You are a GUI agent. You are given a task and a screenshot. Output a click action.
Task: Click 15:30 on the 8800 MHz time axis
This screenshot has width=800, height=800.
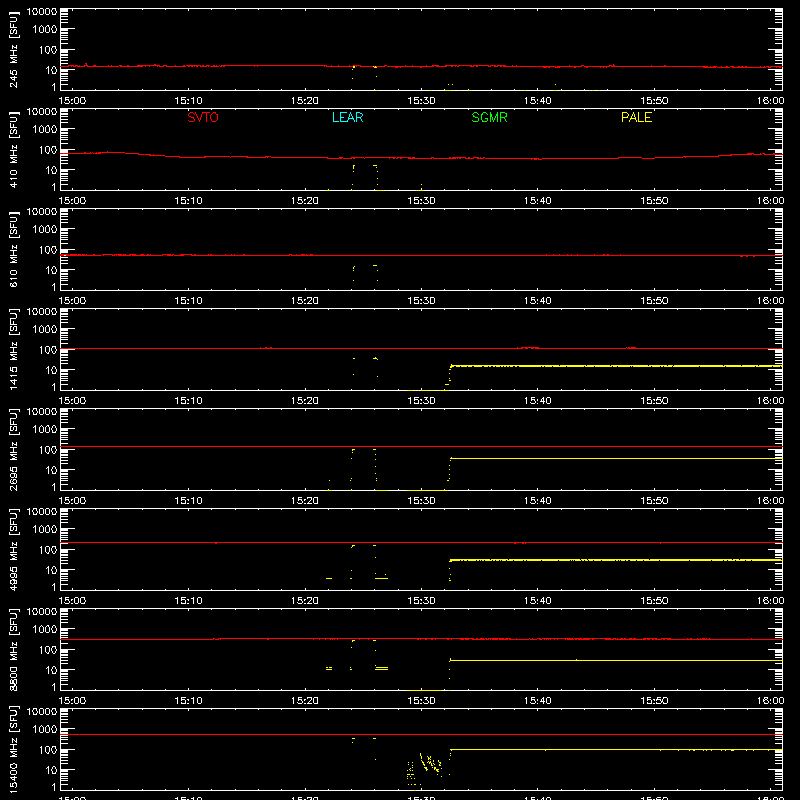tap(421, 701)
